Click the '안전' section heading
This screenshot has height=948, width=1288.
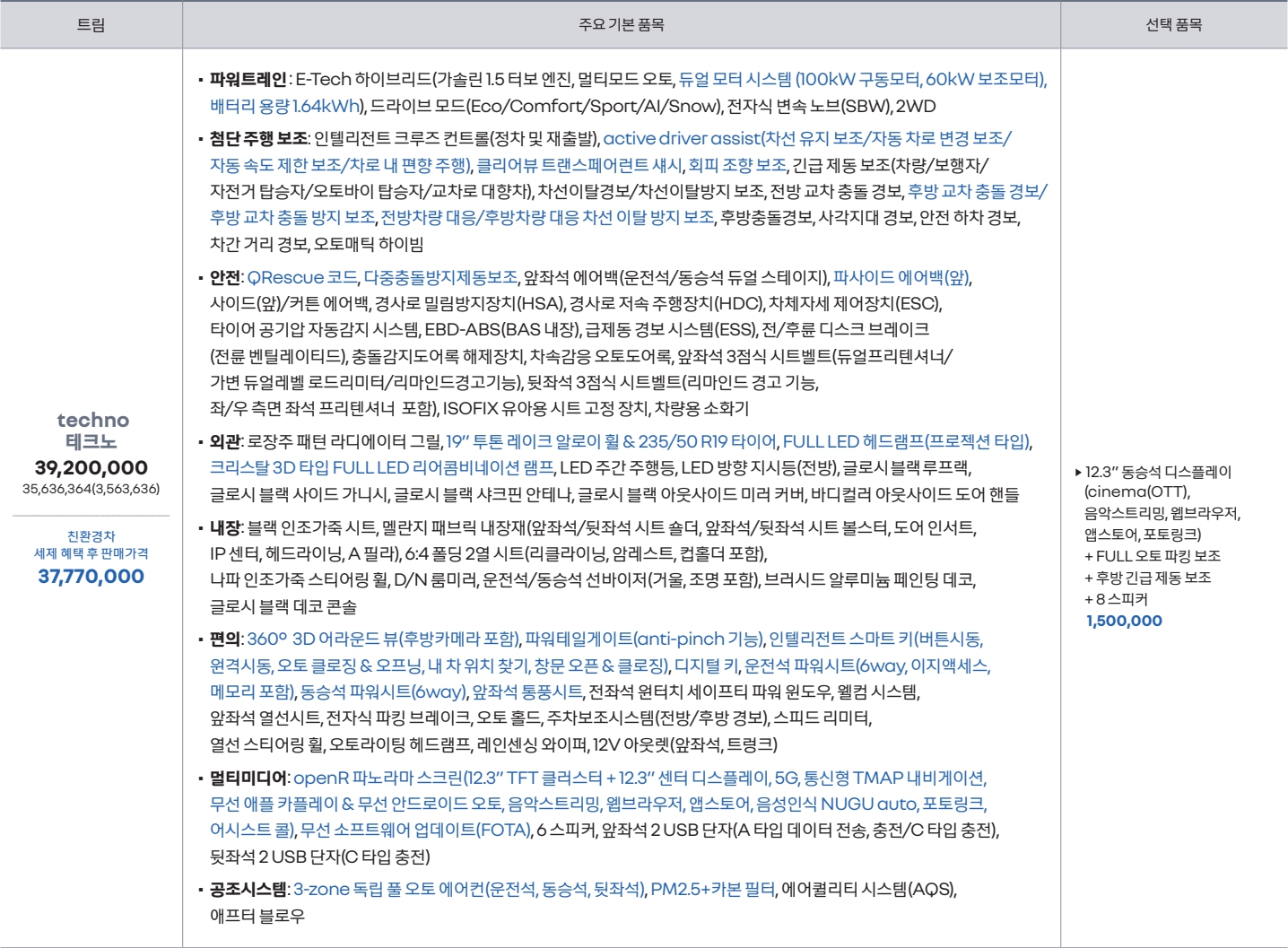click(224, 278)
